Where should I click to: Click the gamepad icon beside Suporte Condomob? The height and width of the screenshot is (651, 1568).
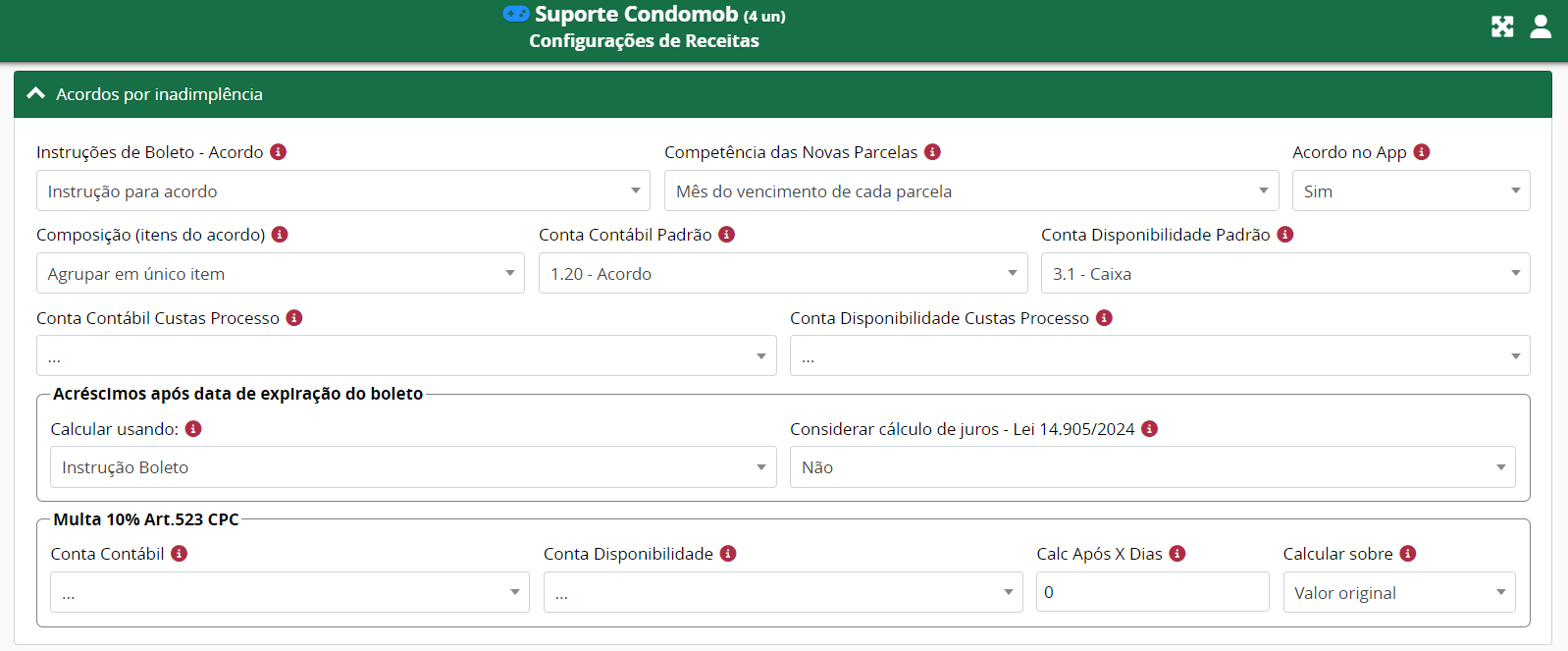click(516, 14)
